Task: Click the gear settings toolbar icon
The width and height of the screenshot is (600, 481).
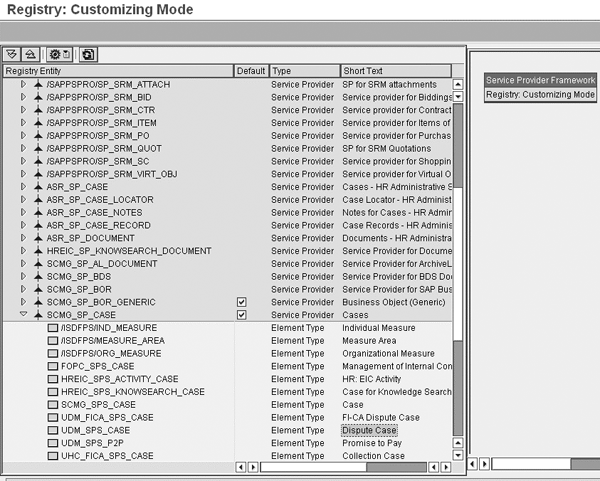Action: point(56,54)
